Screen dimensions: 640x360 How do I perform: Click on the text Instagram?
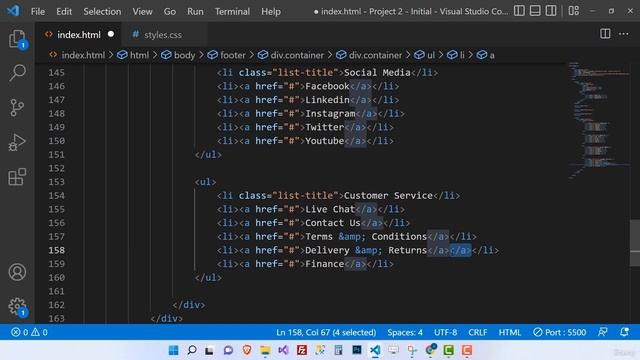(330, 113)
